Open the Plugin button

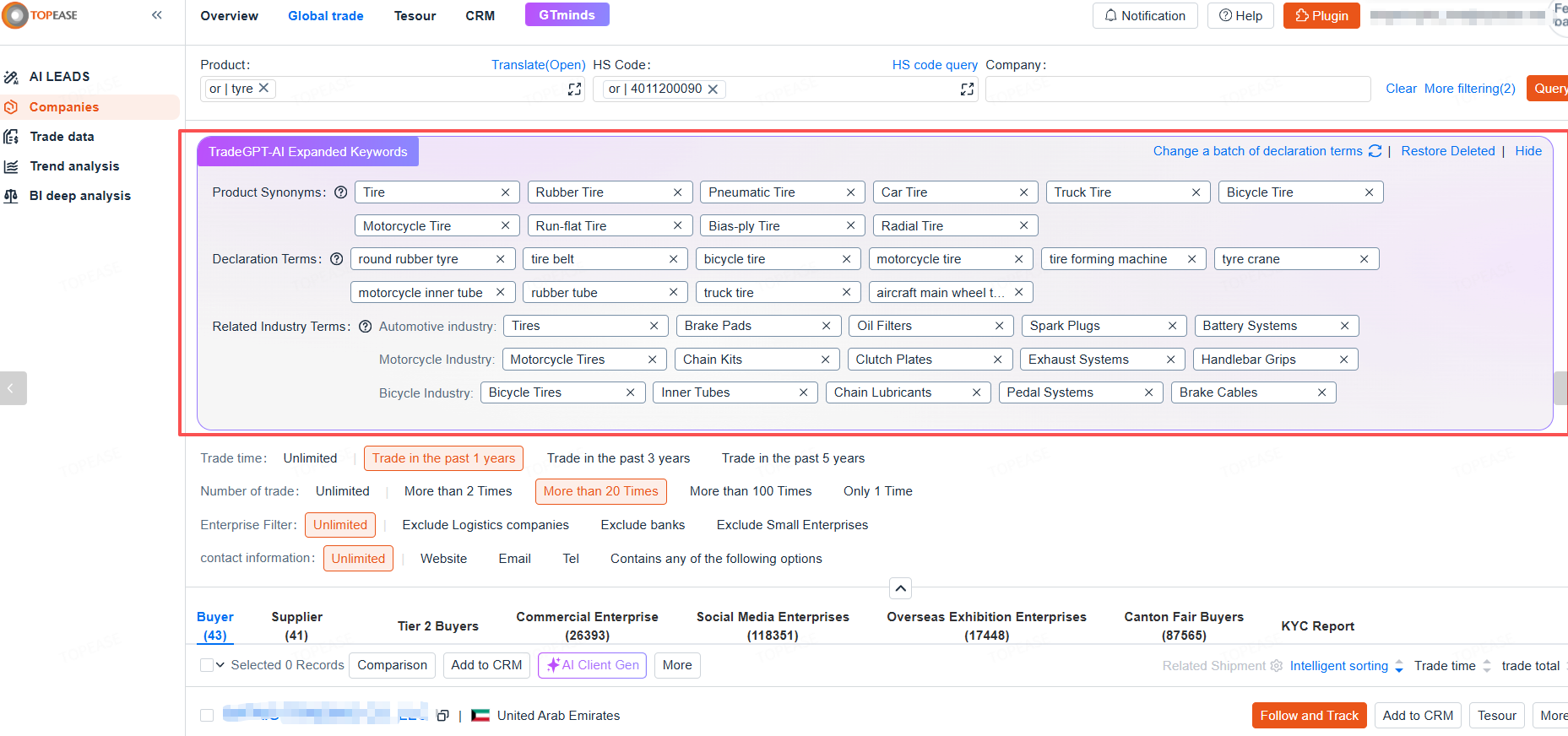tap(1321, 15)
